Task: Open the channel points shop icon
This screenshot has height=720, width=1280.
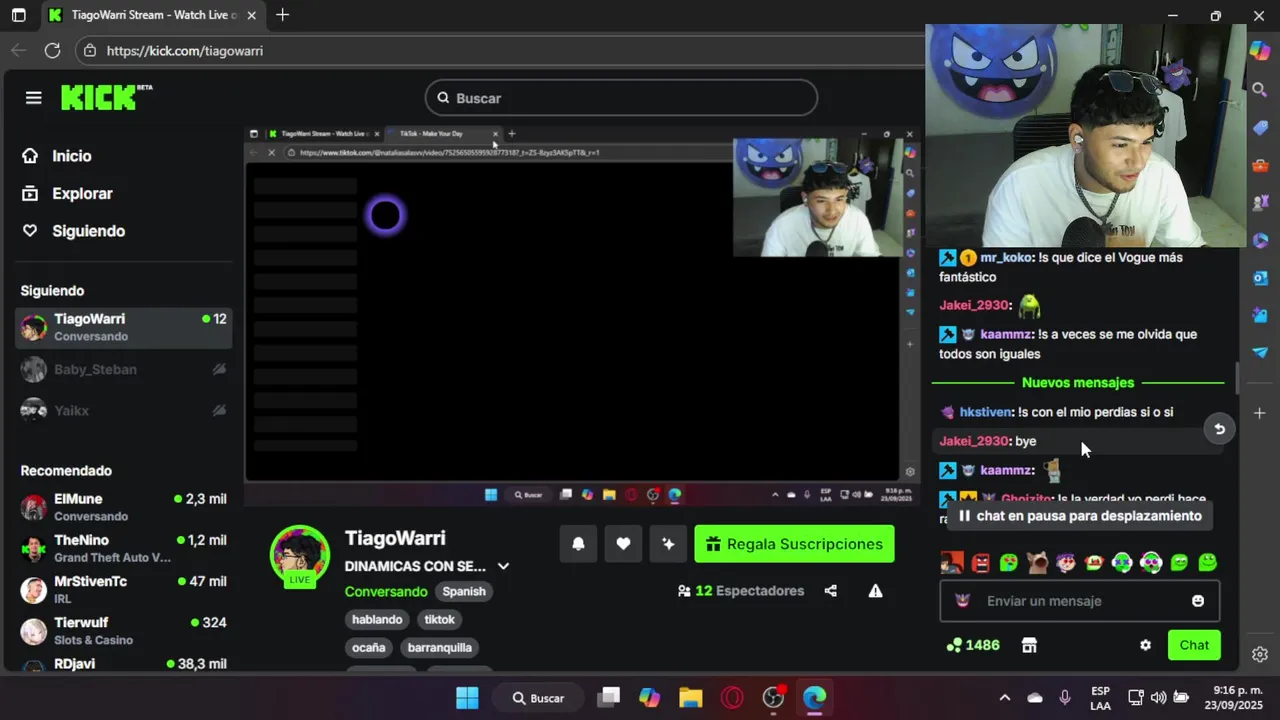Action: pyautogui.click(x=1029, y=645)
